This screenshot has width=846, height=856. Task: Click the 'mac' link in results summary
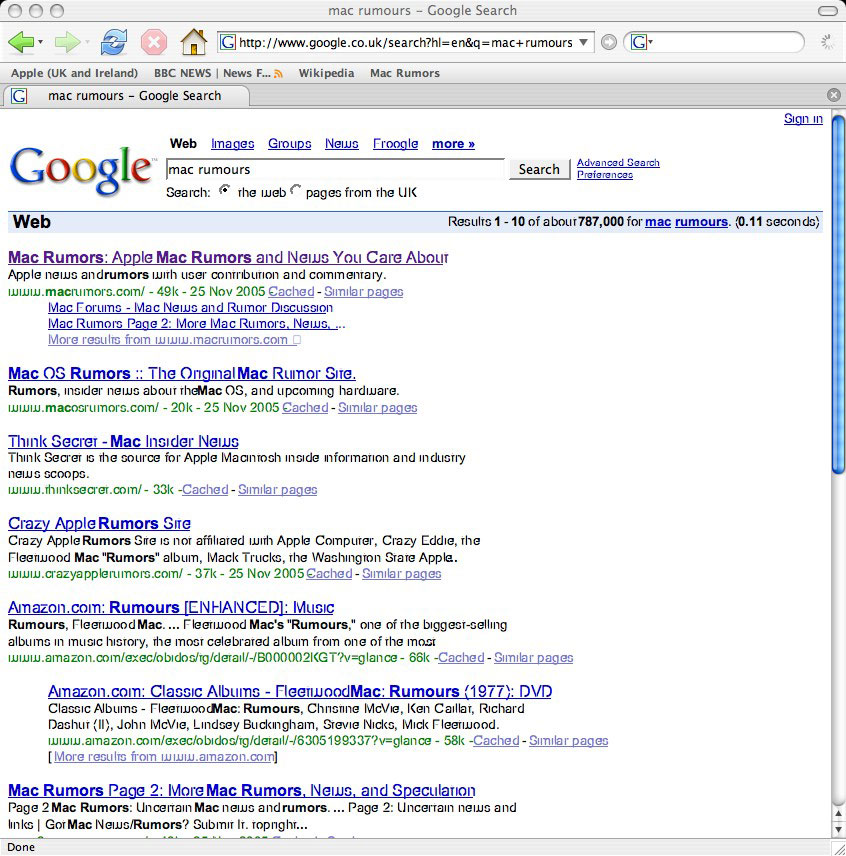[x=658, y=222]
